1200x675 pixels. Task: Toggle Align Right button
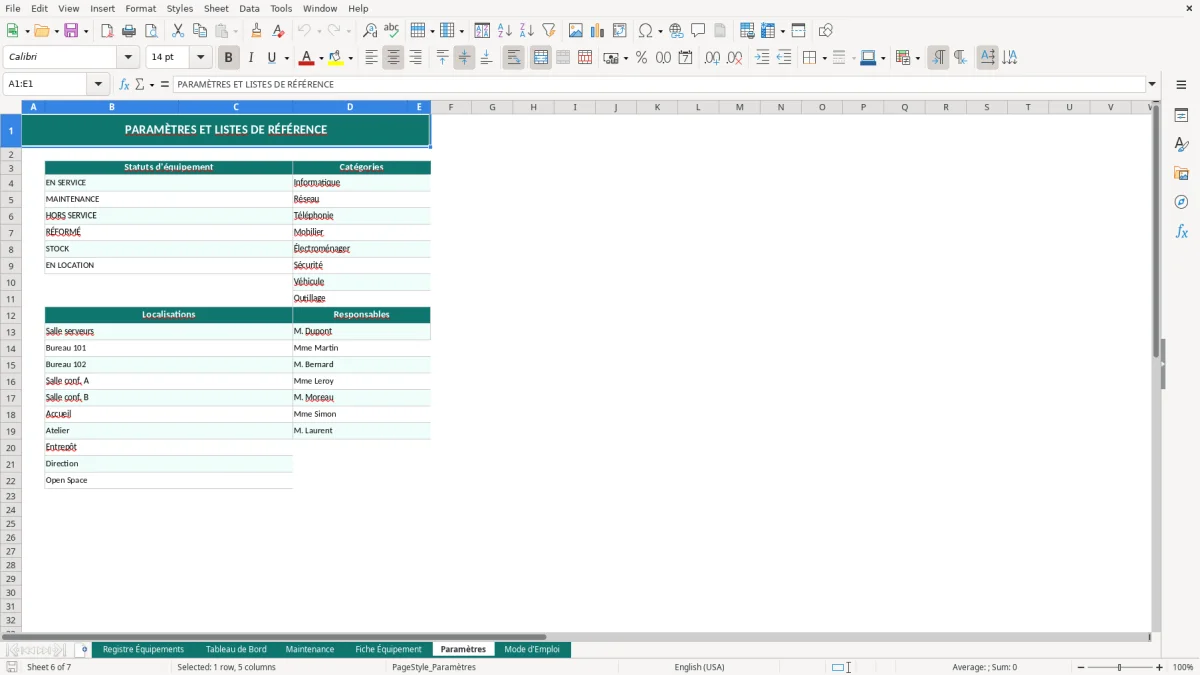[415, 58]
